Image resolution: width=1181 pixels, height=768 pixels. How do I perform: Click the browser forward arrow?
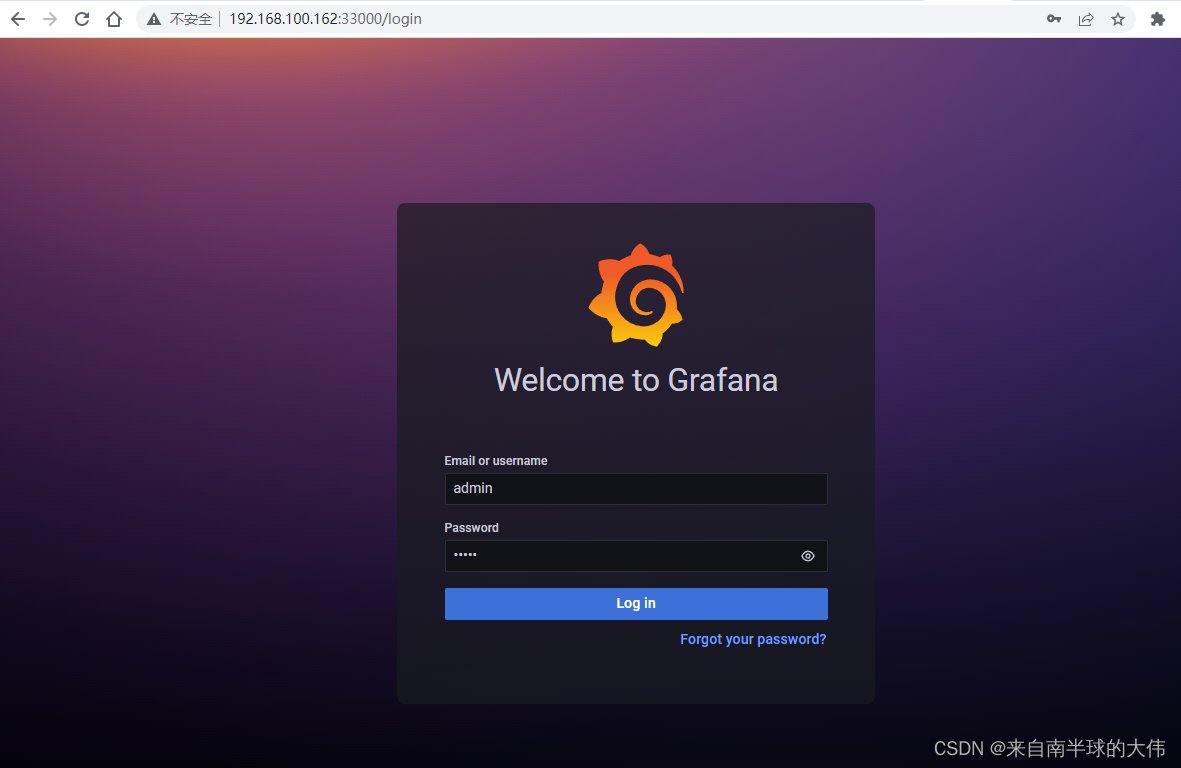pyautogui.click(x=50, y=19)
